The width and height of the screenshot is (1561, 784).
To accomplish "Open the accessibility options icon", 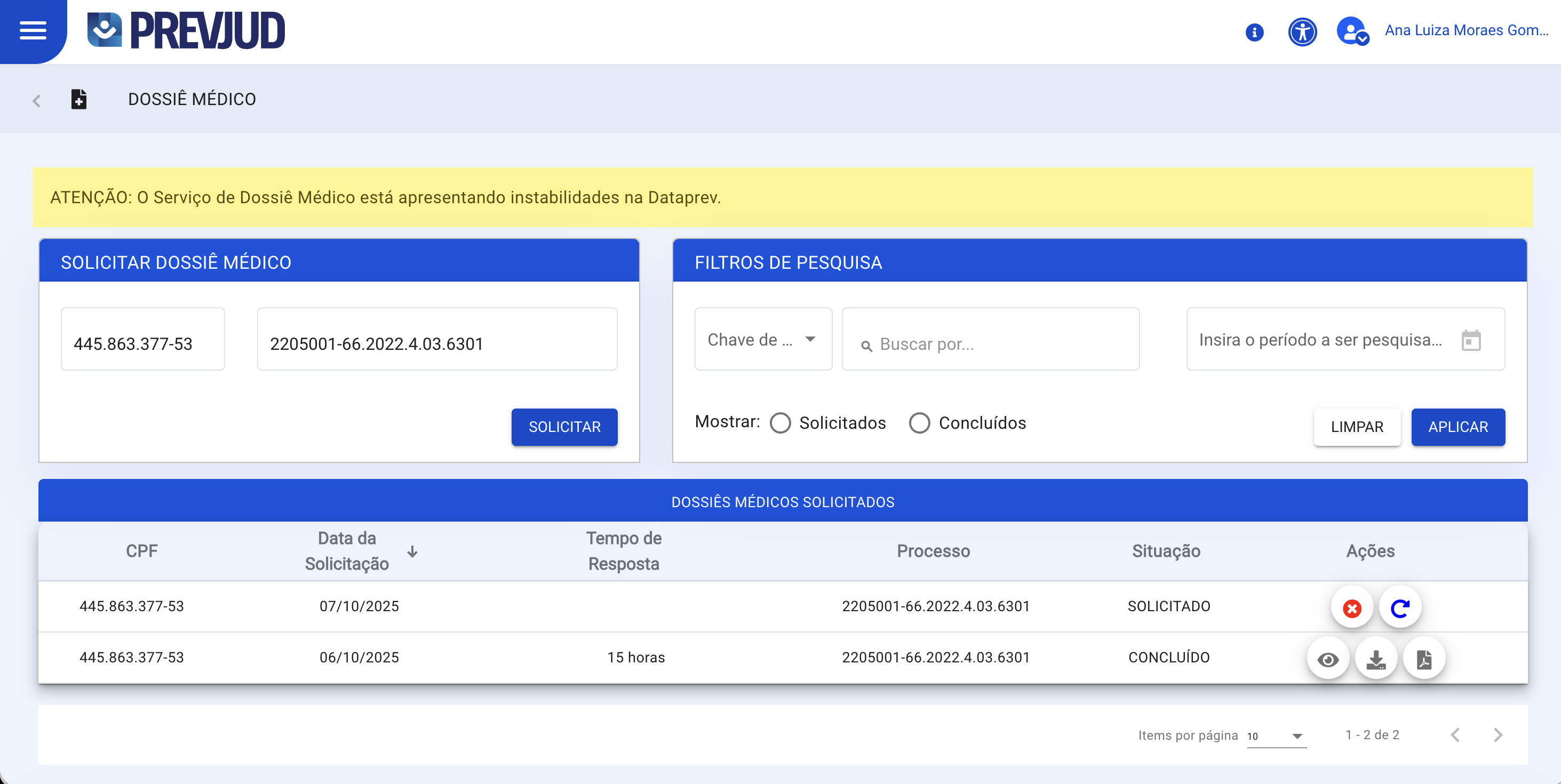I will coord(1302,32).
